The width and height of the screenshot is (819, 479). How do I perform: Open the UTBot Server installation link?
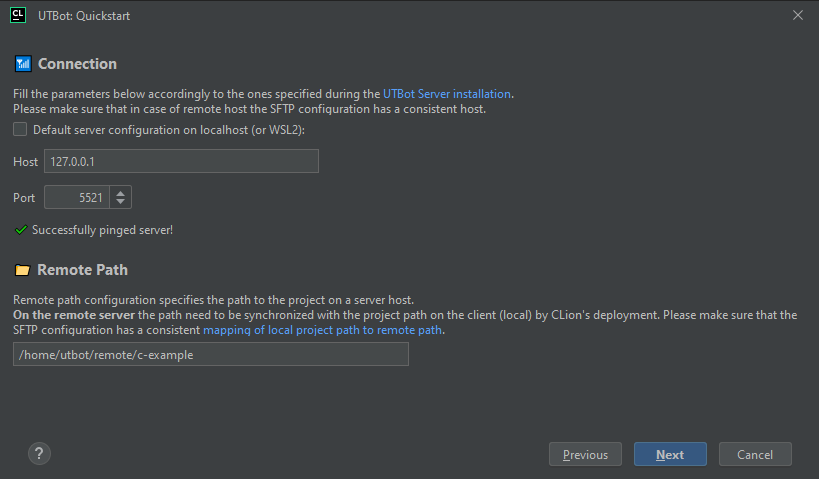[x=447, y=94]
